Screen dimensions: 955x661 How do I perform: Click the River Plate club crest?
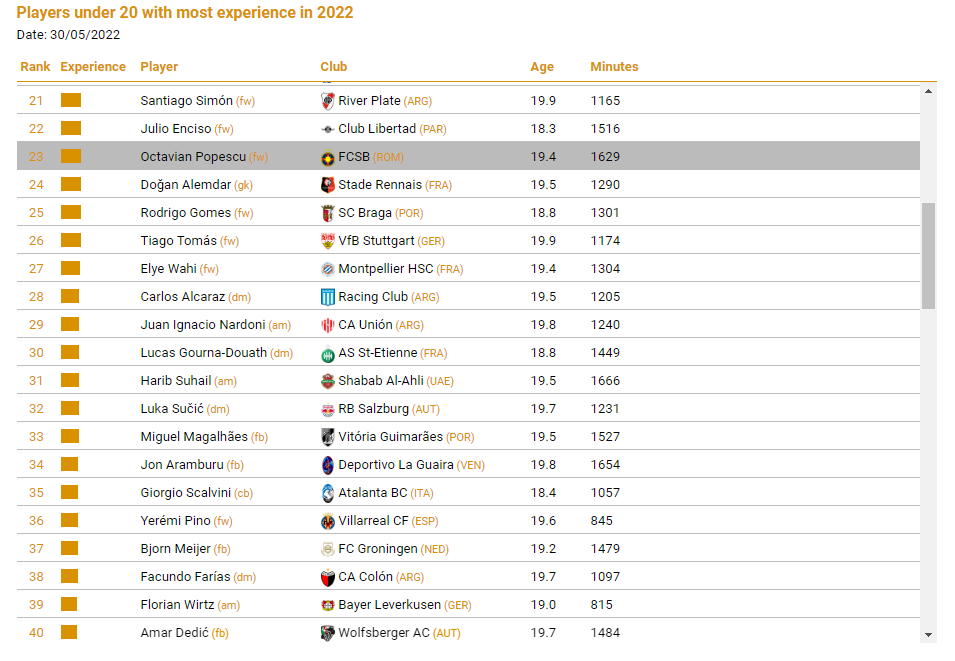point(328,101)
